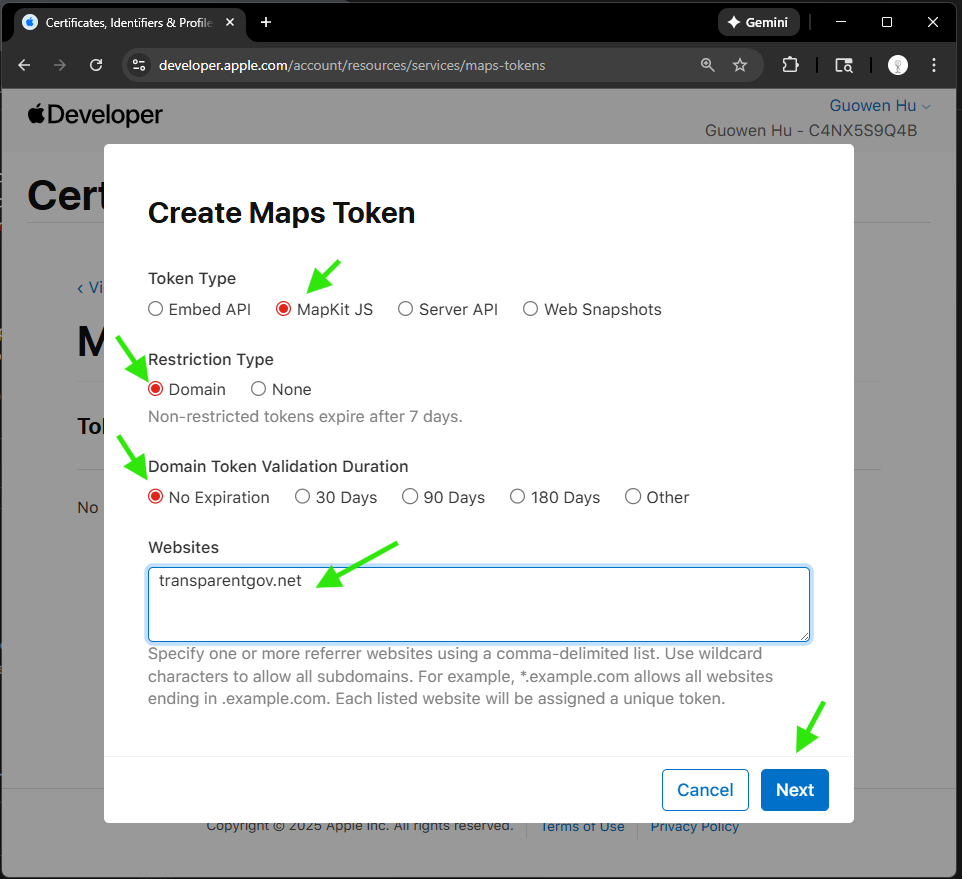Choose Web Snapshots token type
The width and height of the screenshot is (962, 879).
[531, 309]
